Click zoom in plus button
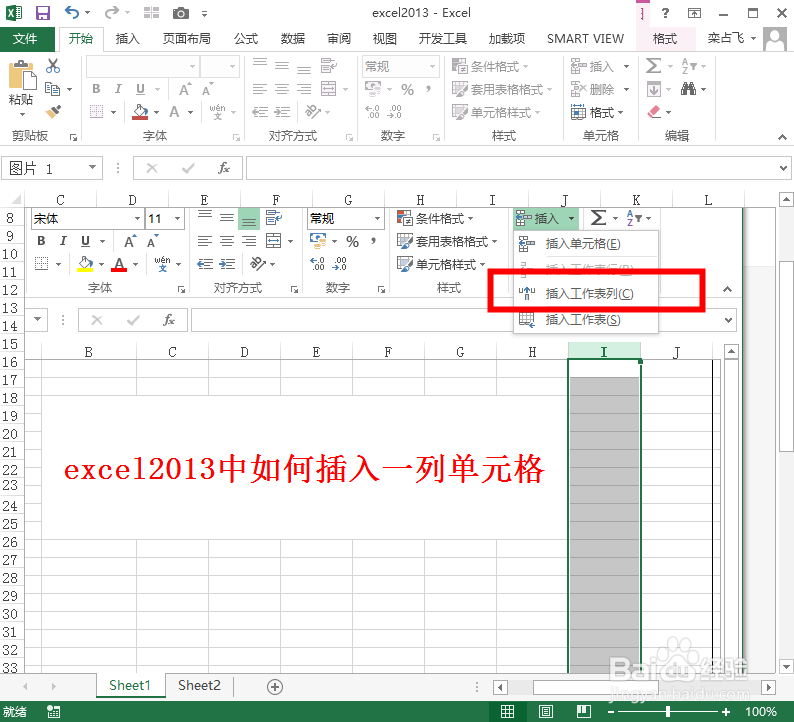794x722 pixels. point(726,711)
